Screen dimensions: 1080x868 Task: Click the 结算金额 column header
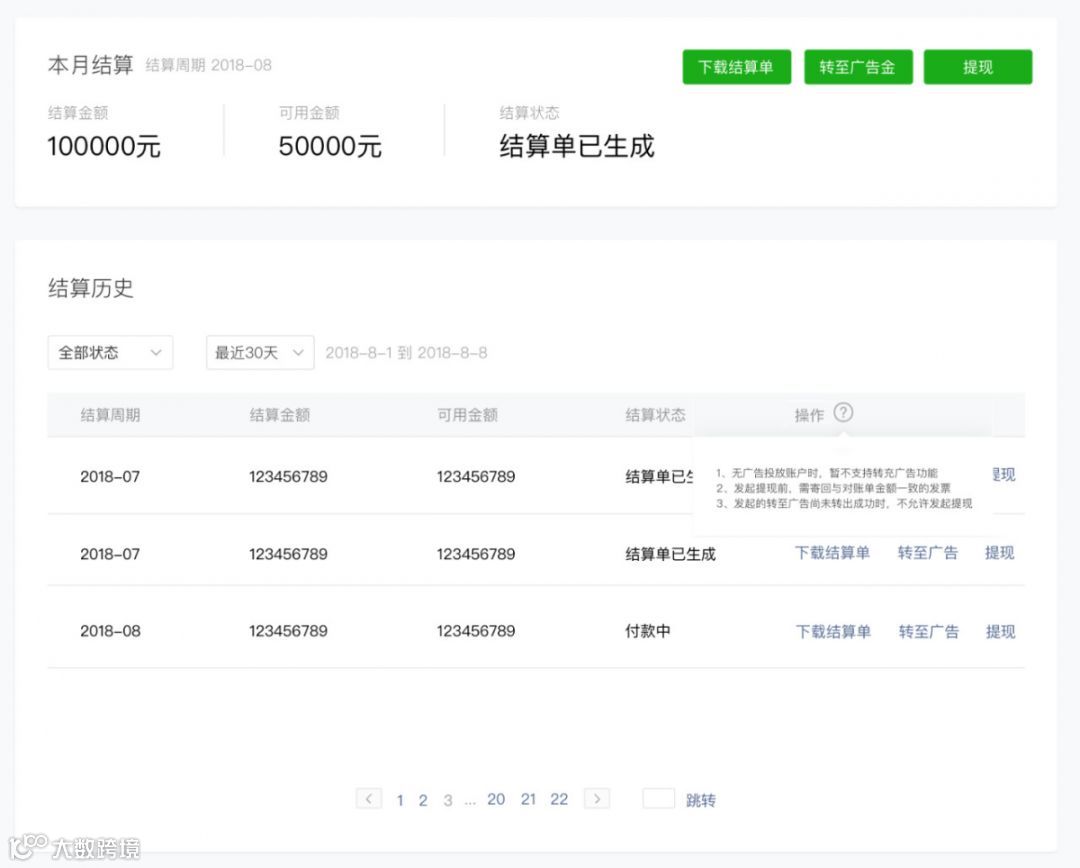[280, 415]
